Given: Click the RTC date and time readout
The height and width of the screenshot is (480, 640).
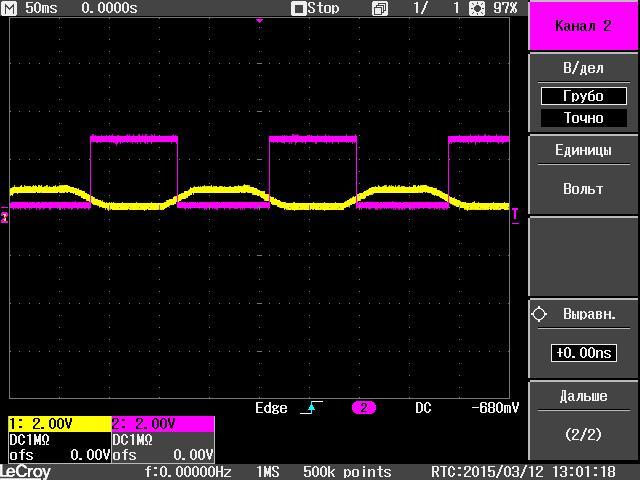Looking at the screenshot, I should [x=523, y=472].
